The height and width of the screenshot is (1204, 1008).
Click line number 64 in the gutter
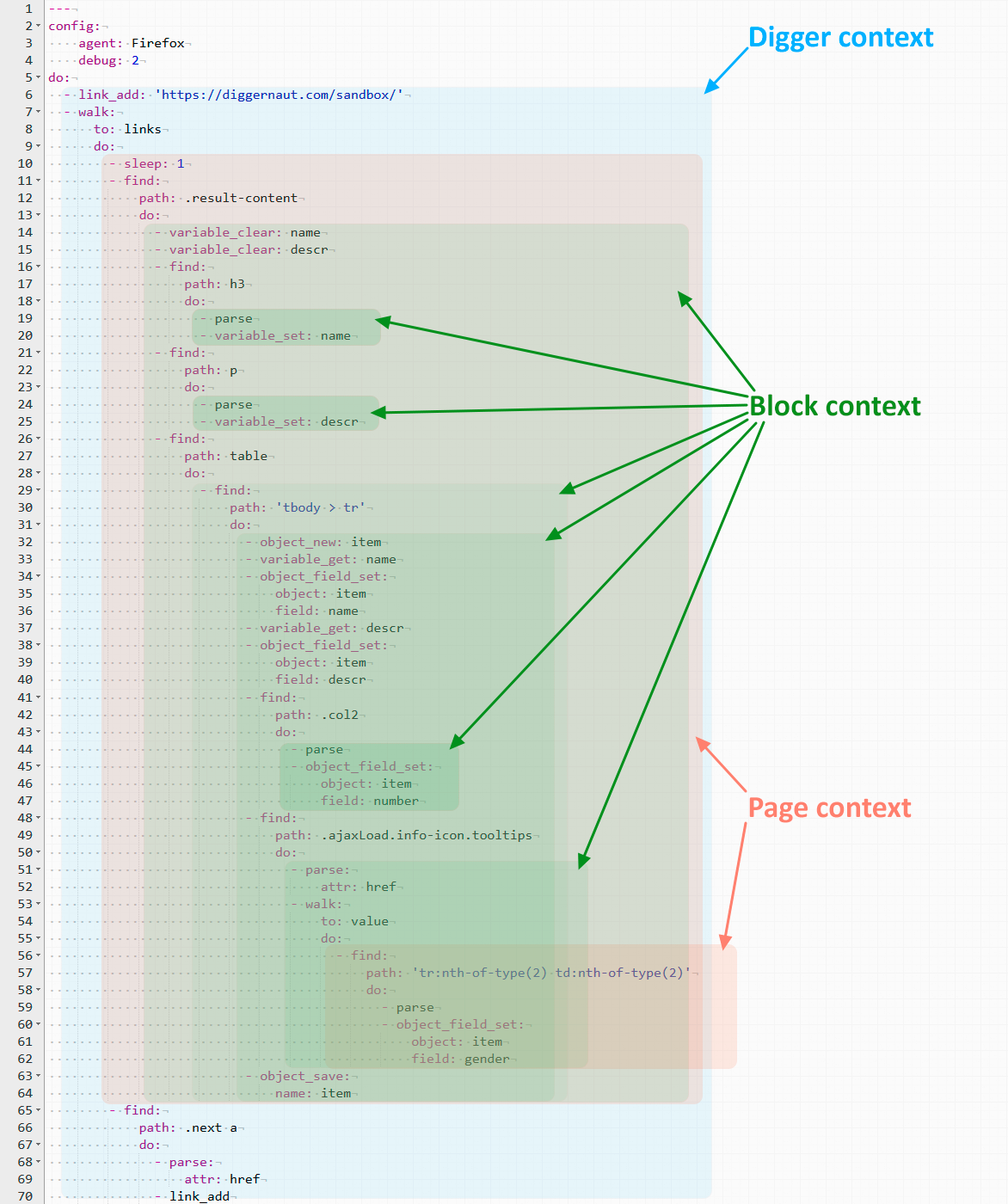tap(25, 1093)
